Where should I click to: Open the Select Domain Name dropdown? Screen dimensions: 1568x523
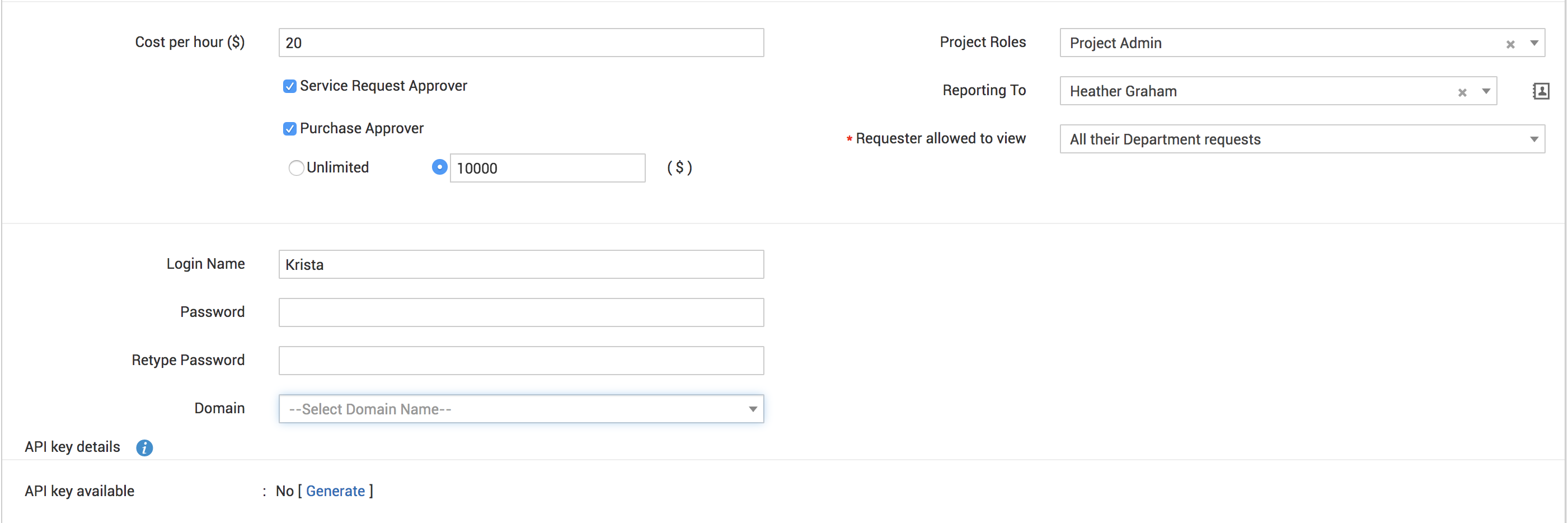pyautogui.click(x=521, y=409)
